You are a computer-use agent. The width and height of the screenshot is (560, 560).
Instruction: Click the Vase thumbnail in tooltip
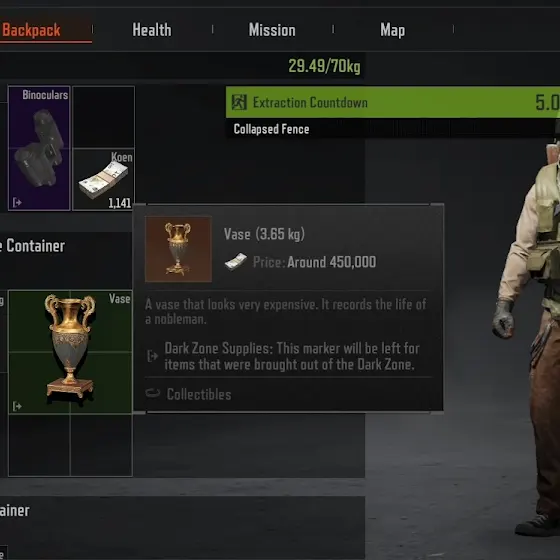click(x=178, y=249)
